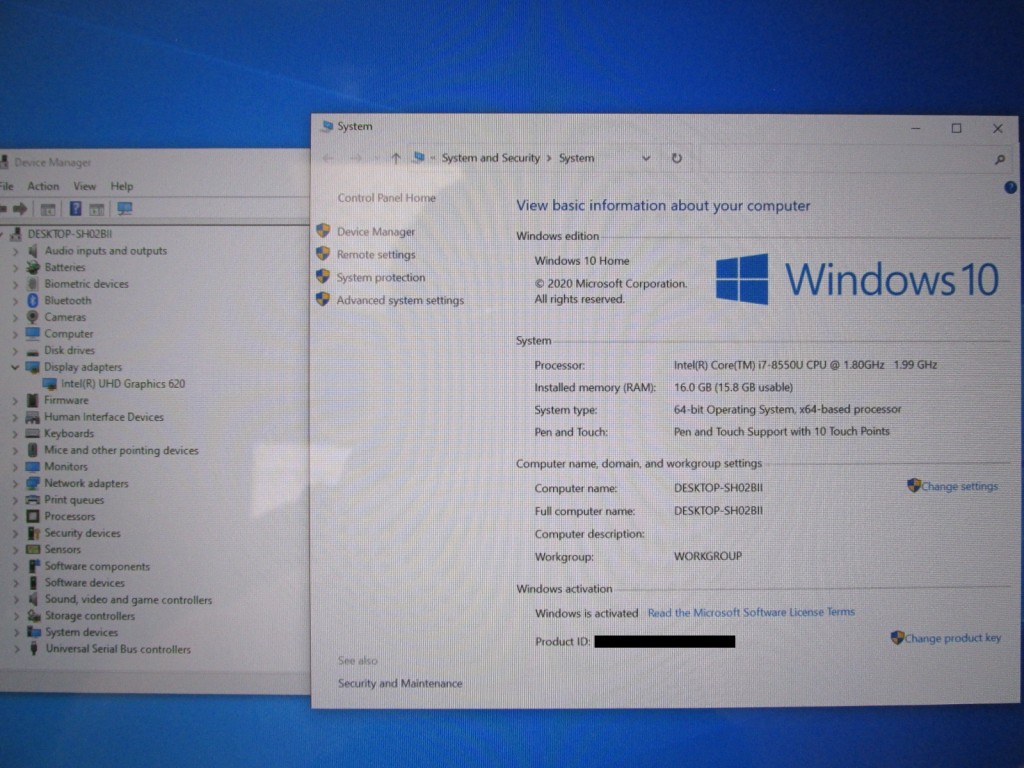Expand Bluetooth category
Screen dimensions: 1024x768
coord(15,301)
